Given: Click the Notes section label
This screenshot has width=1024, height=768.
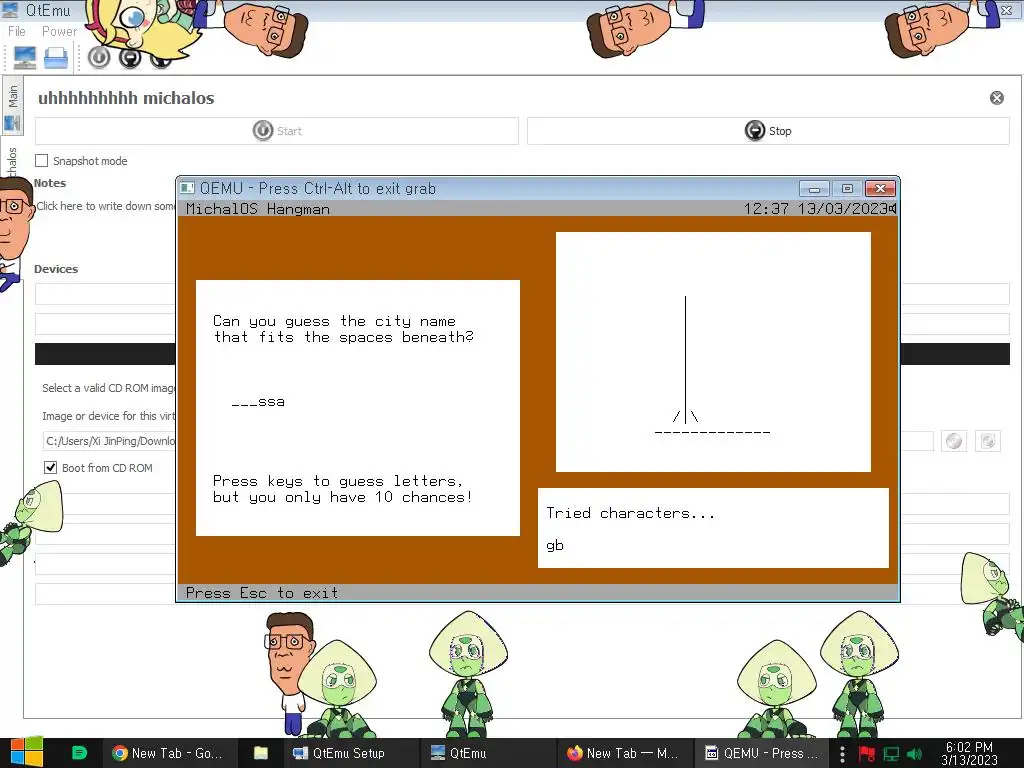Looking at the screenshot, I should point(50,183).
